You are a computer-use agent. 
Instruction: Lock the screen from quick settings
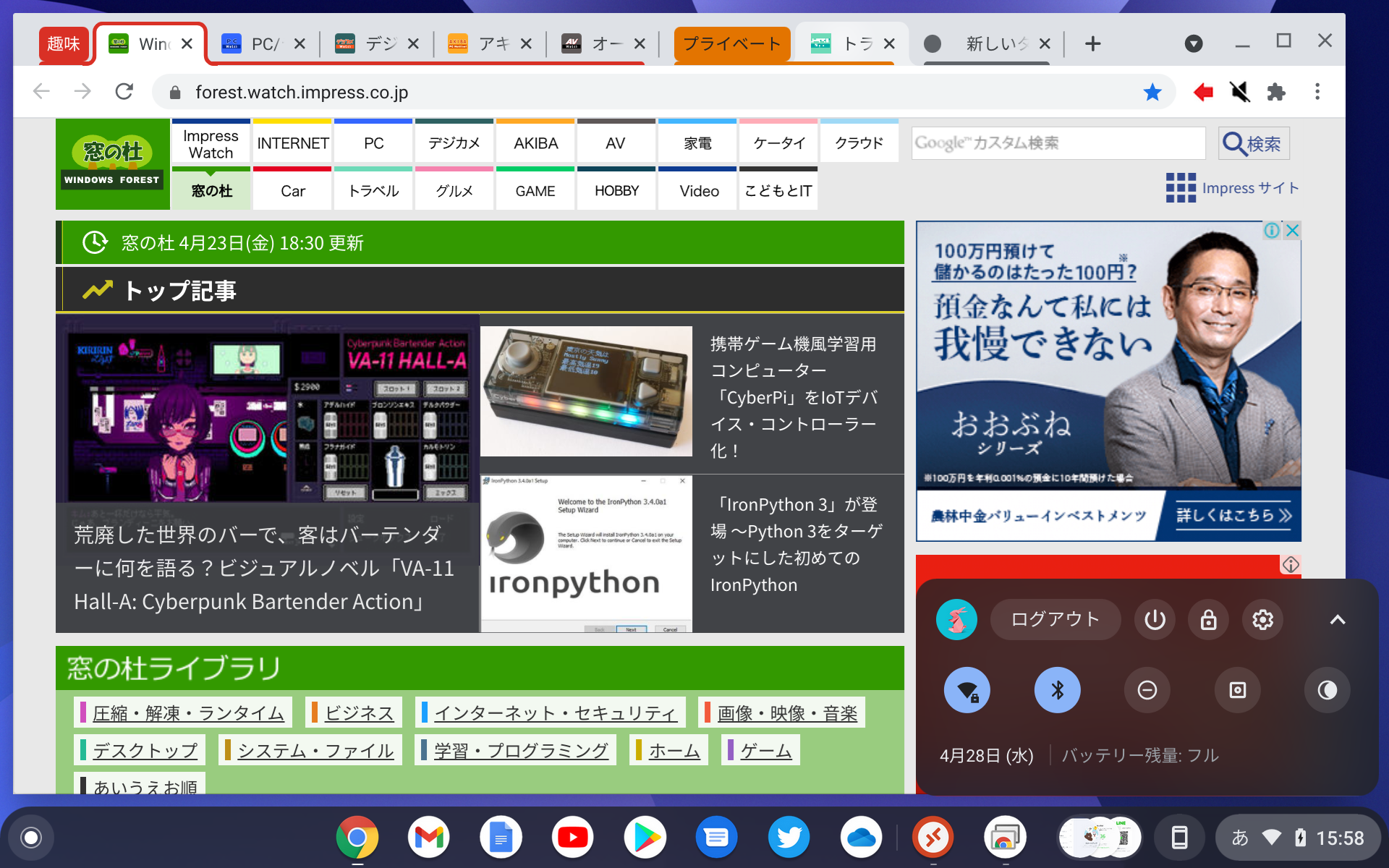click(x=1207, y=619)
